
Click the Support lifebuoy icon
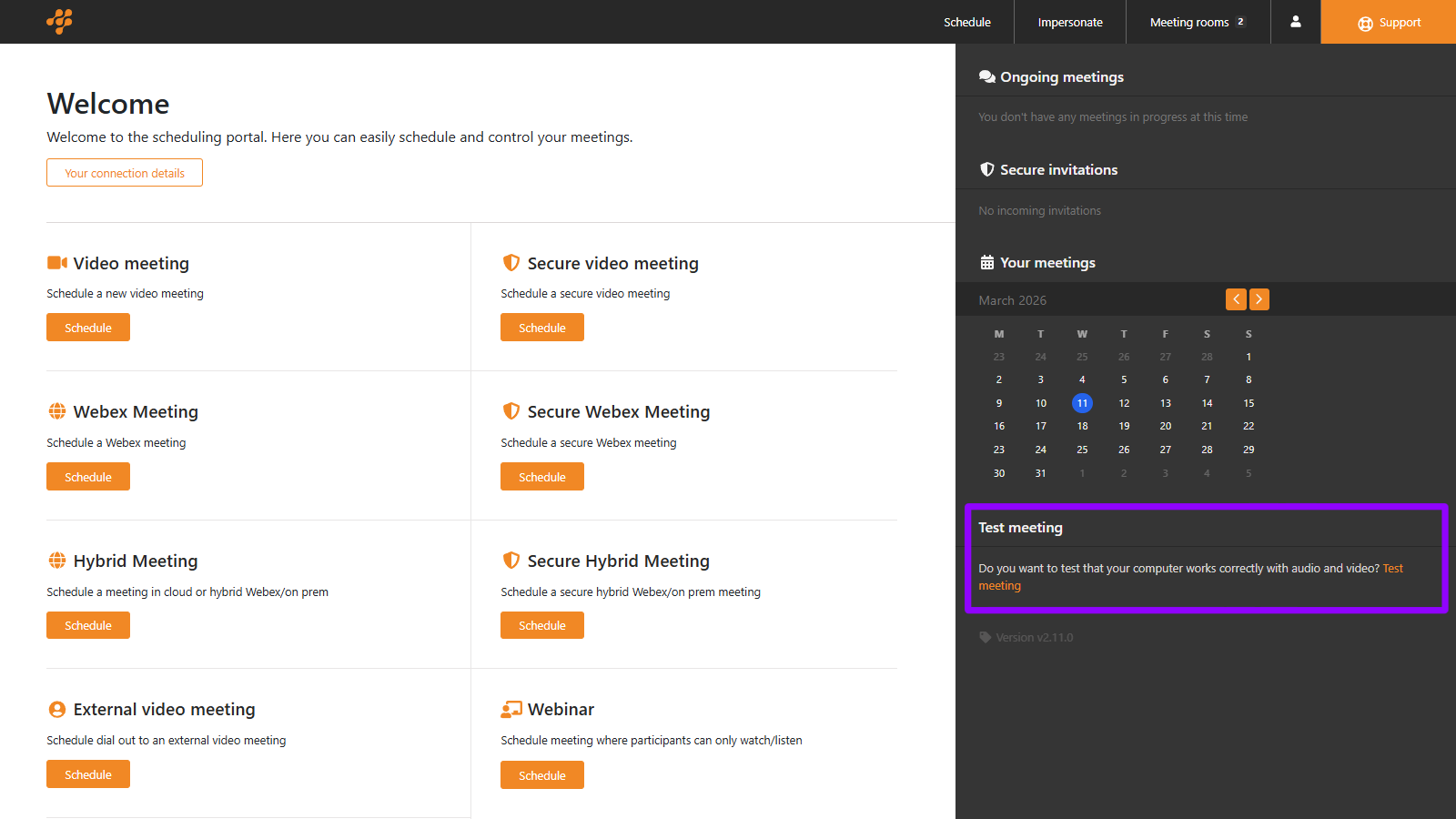[1365, 24]
